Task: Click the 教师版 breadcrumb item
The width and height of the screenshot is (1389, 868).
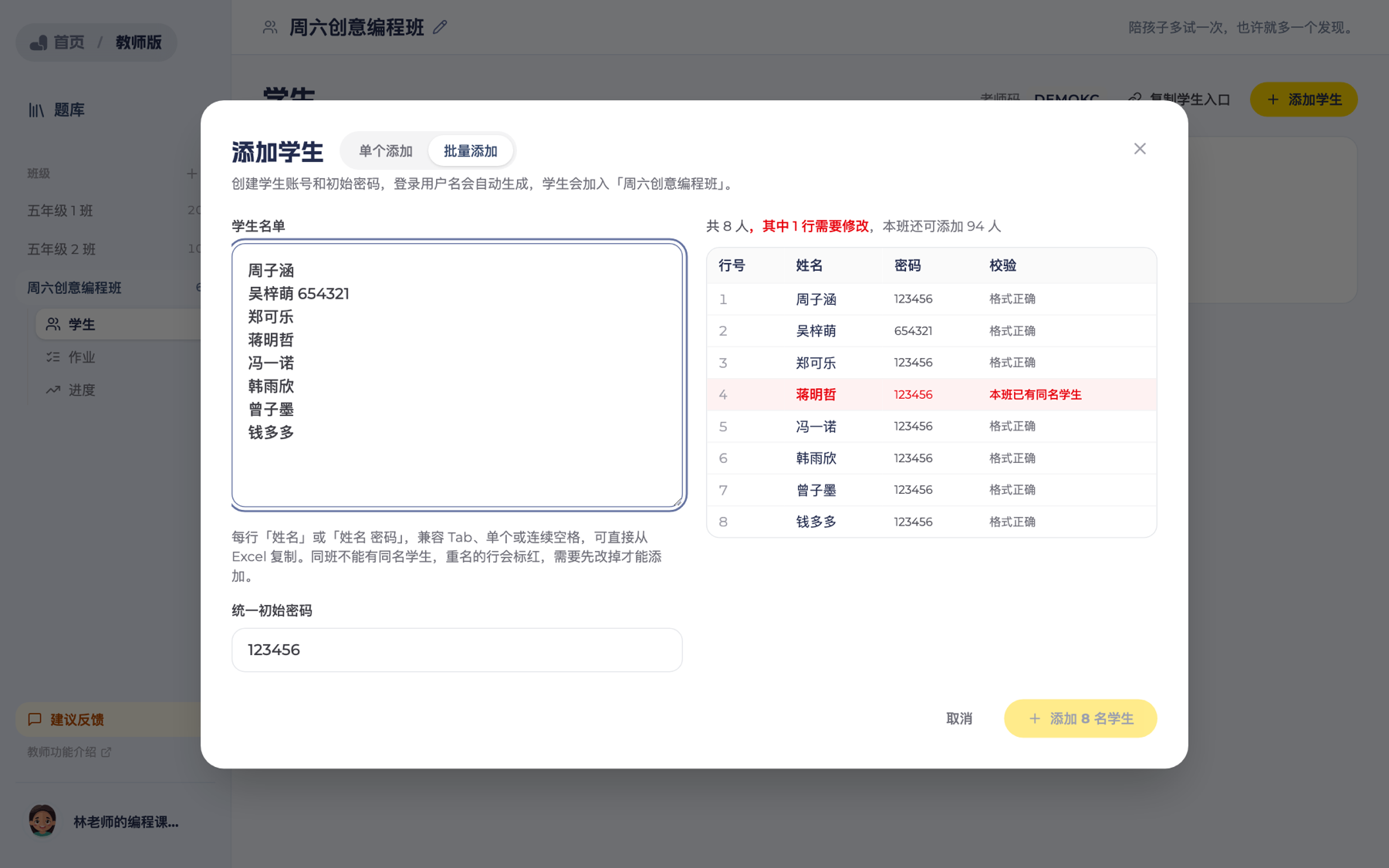Action: [x=139, y=42]
